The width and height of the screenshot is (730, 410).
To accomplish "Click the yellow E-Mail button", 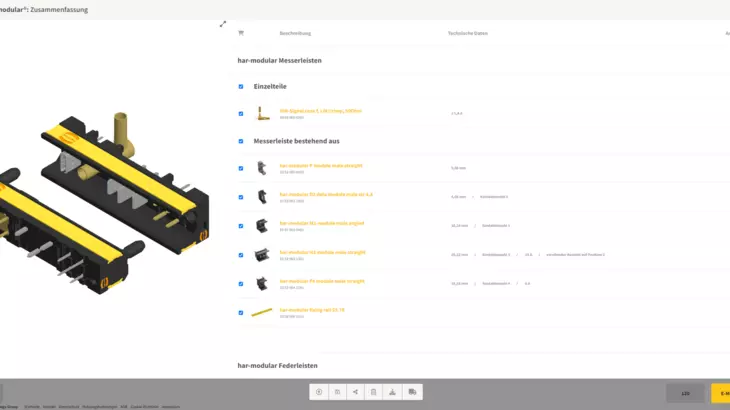I will pos(721,393).
